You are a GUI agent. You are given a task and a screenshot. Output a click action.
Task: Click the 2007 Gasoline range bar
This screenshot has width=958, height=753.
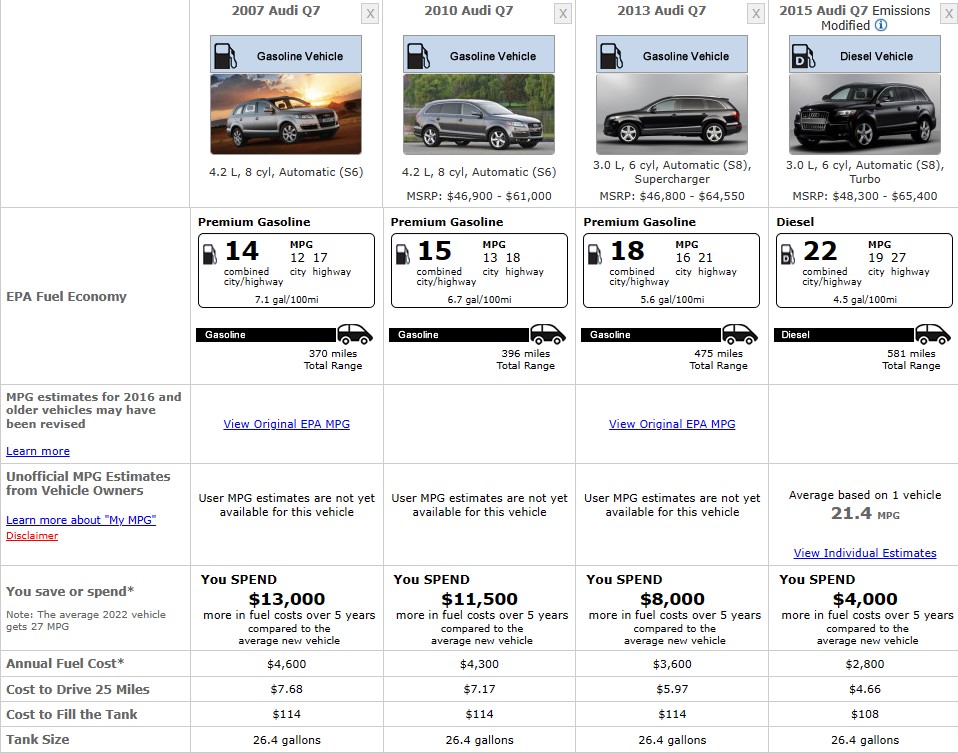point(266,335)
